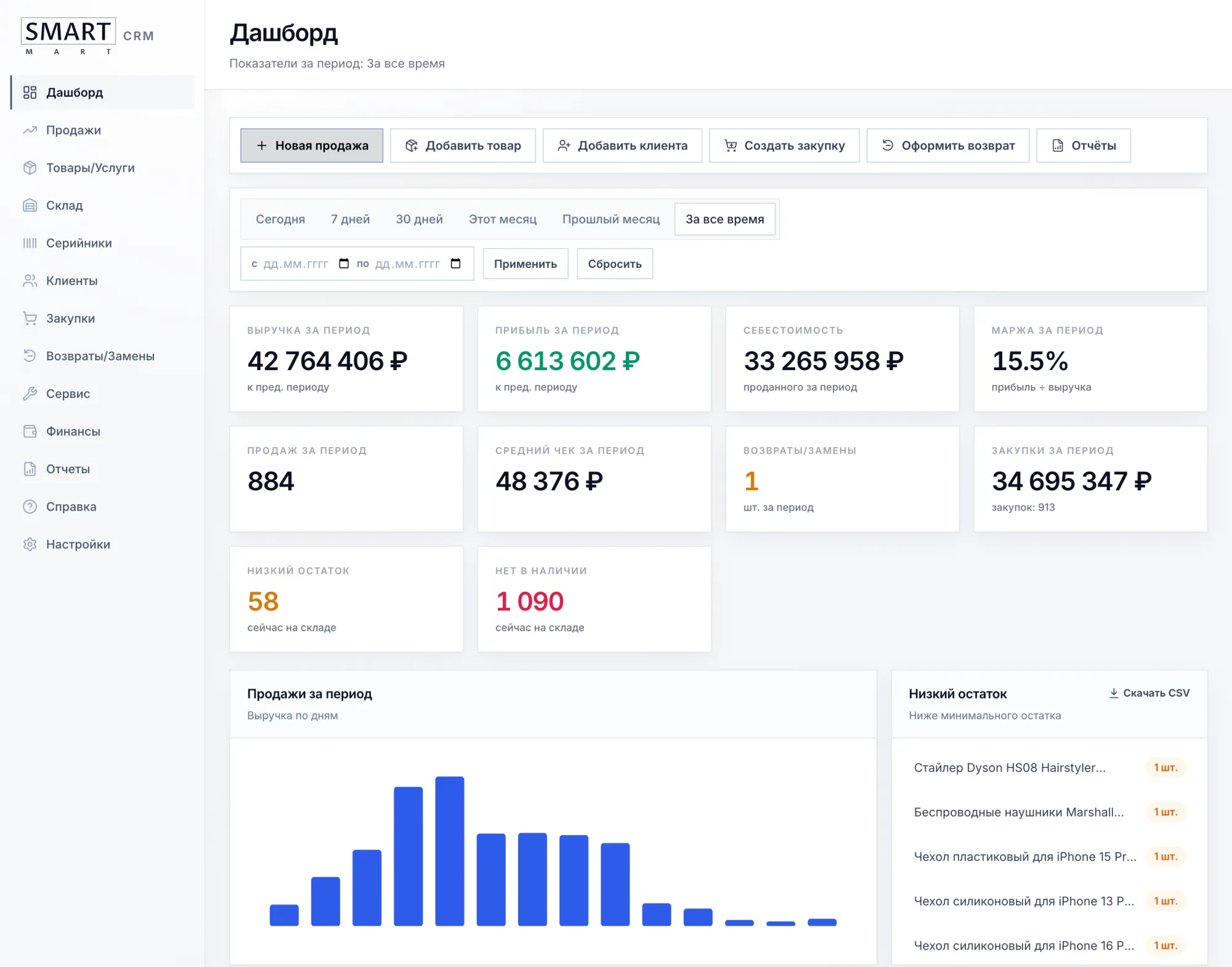Open Настройки gear icon

click(30, 544)
